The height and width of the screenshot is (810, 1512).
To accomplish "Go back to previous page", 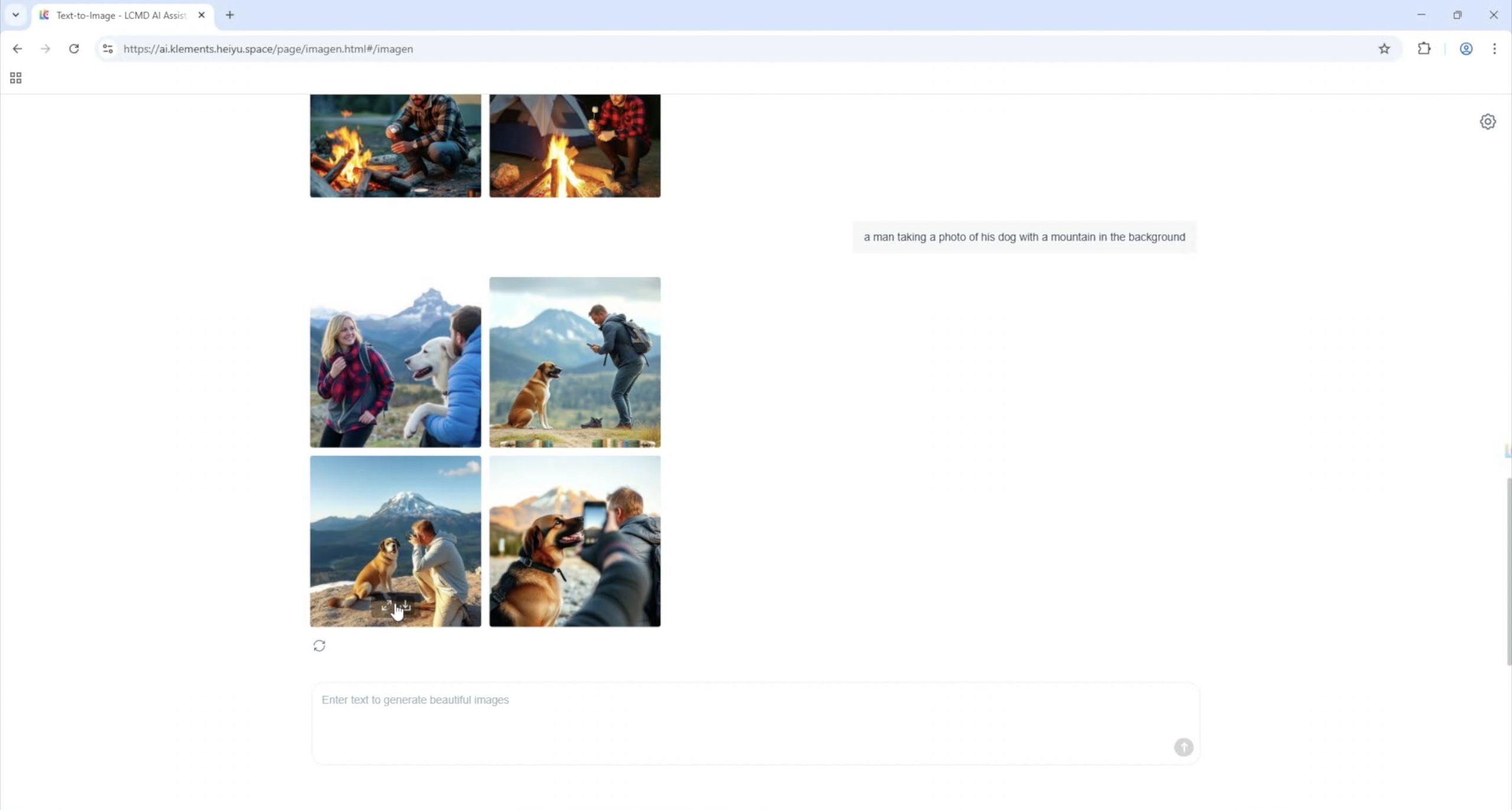I will point(17,49).
